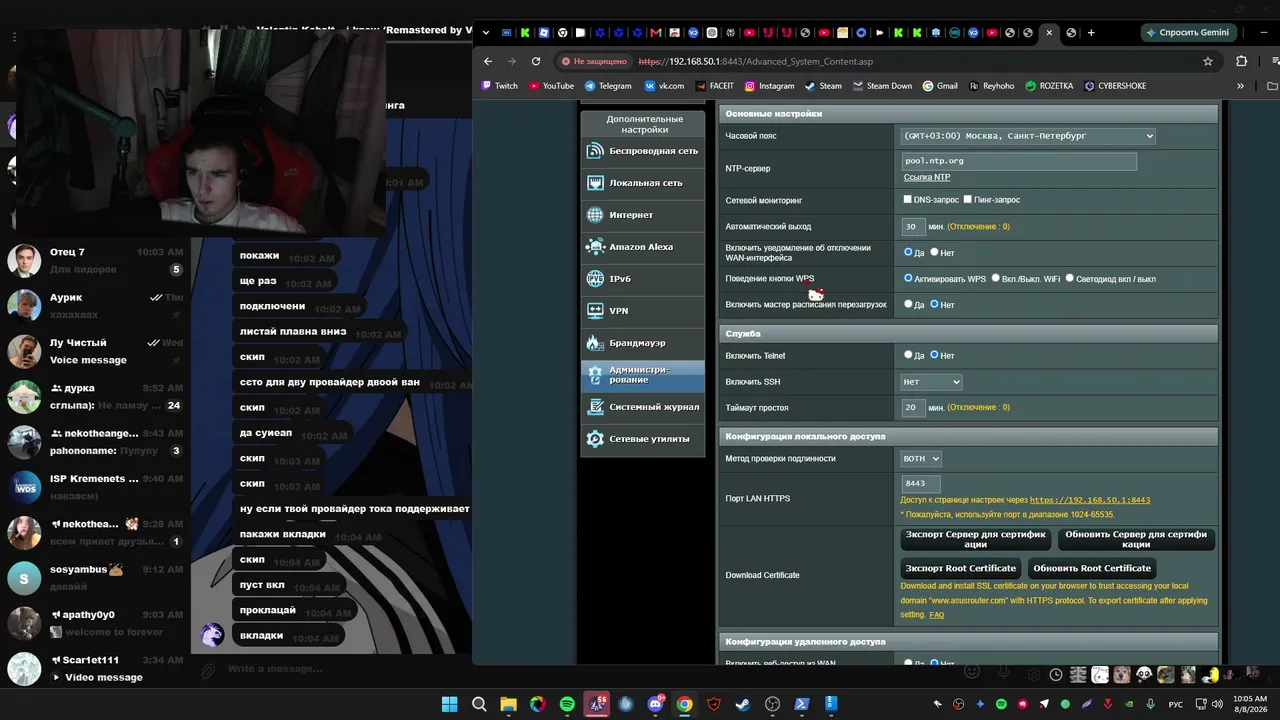Open the FAQ link
The image size is (1280, 720).
click(936, 615)
